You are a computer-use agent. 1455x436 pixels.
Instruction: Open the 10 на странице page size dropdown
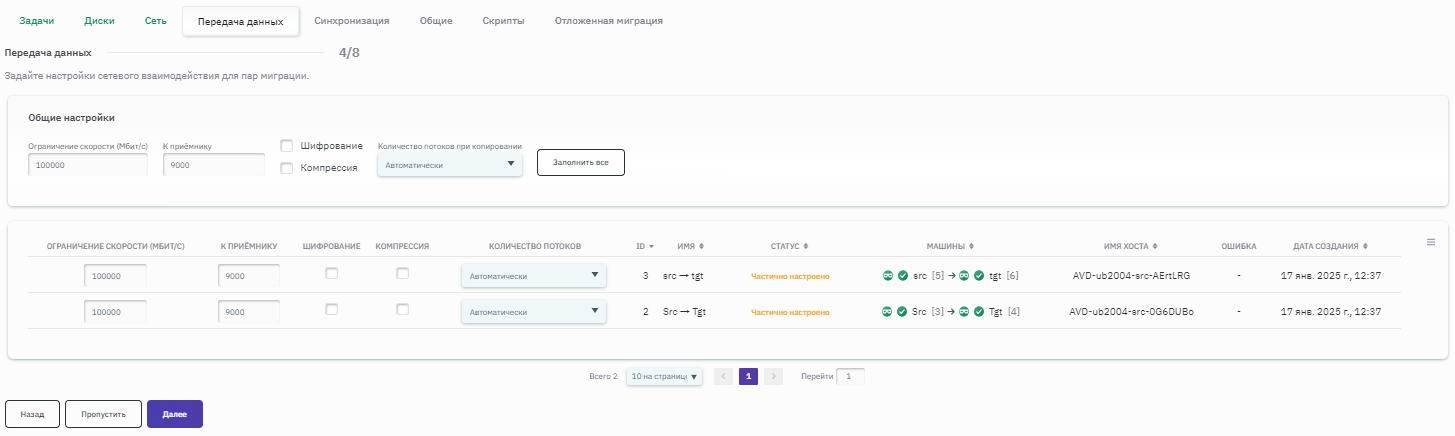pyautogui.click(x=664, y=377)
